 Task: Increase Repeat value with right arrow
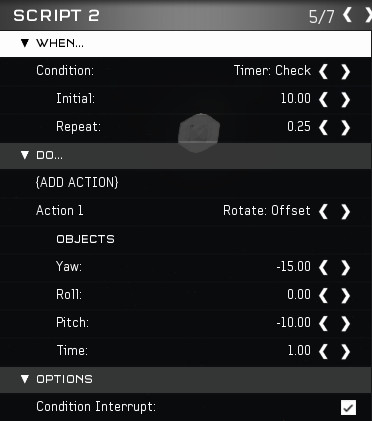tap(345, 127)
